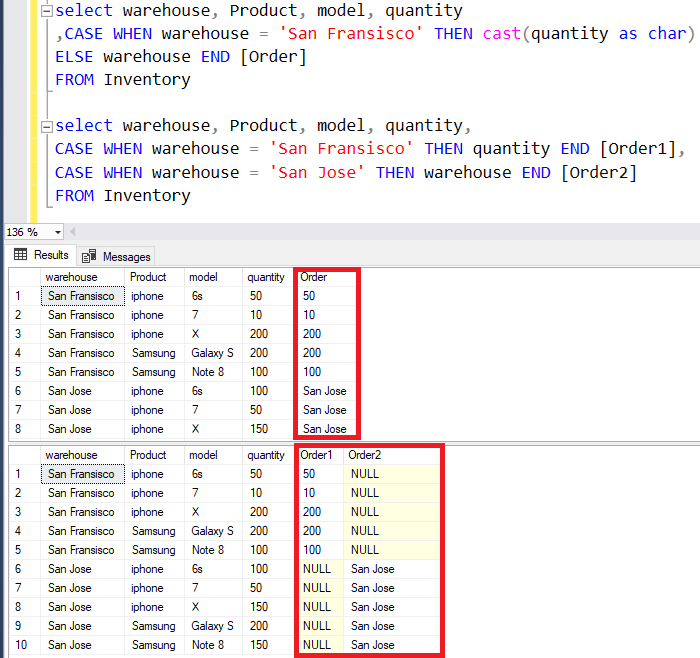This screenshot has height=658, width=700.
Task: Click Order2 NULL cell in second grid row 1
Action: 392,474
